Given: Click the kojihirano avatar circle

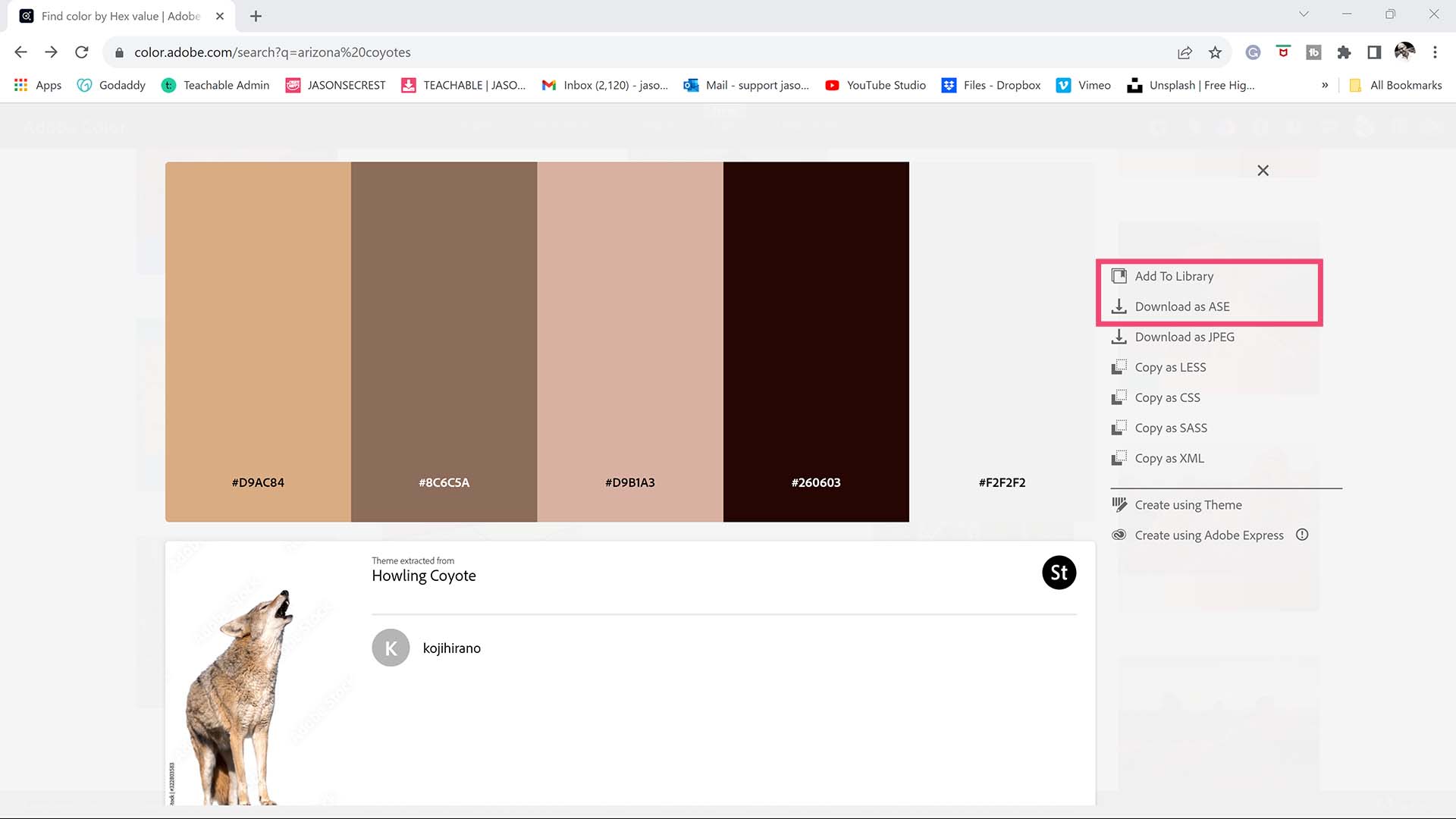Looking at the screenshot, I should click(391, 648).
